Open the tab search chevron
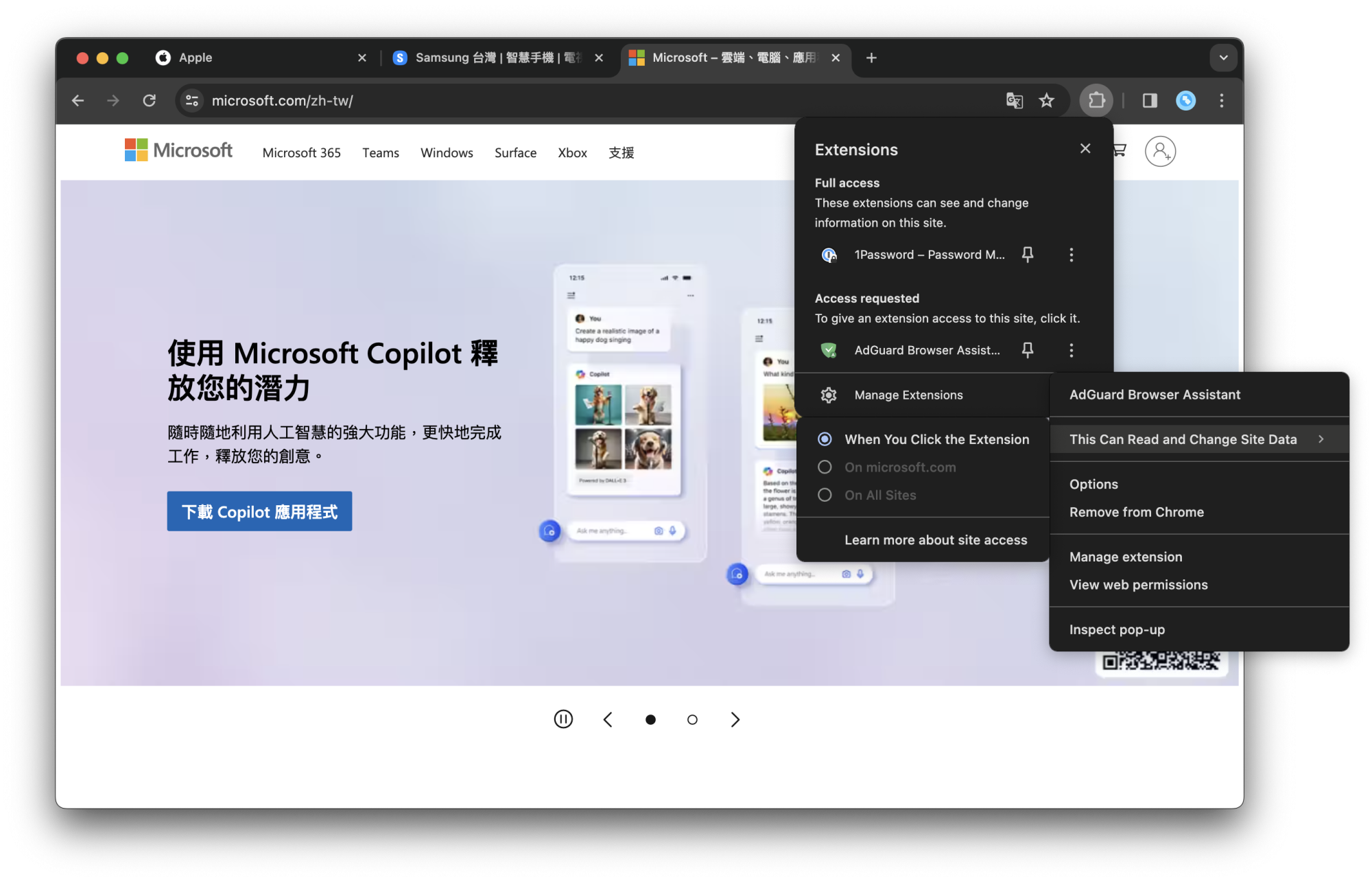This screenshot has height=882, width=1372. click(x=1223, y=58)
